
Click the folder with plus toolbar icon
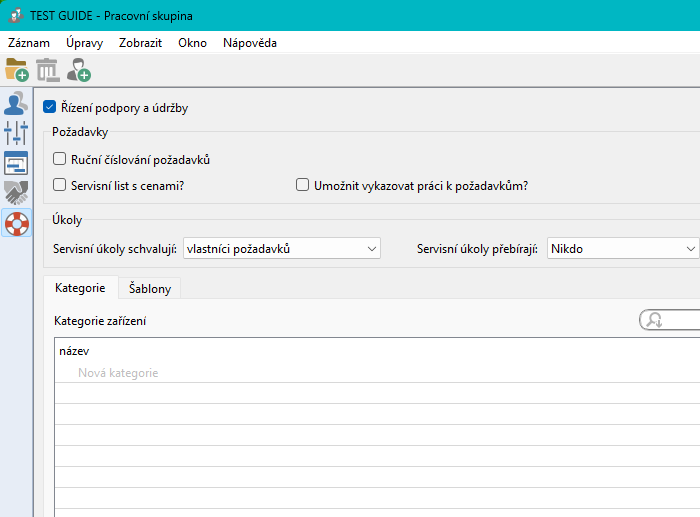[17, 70]
